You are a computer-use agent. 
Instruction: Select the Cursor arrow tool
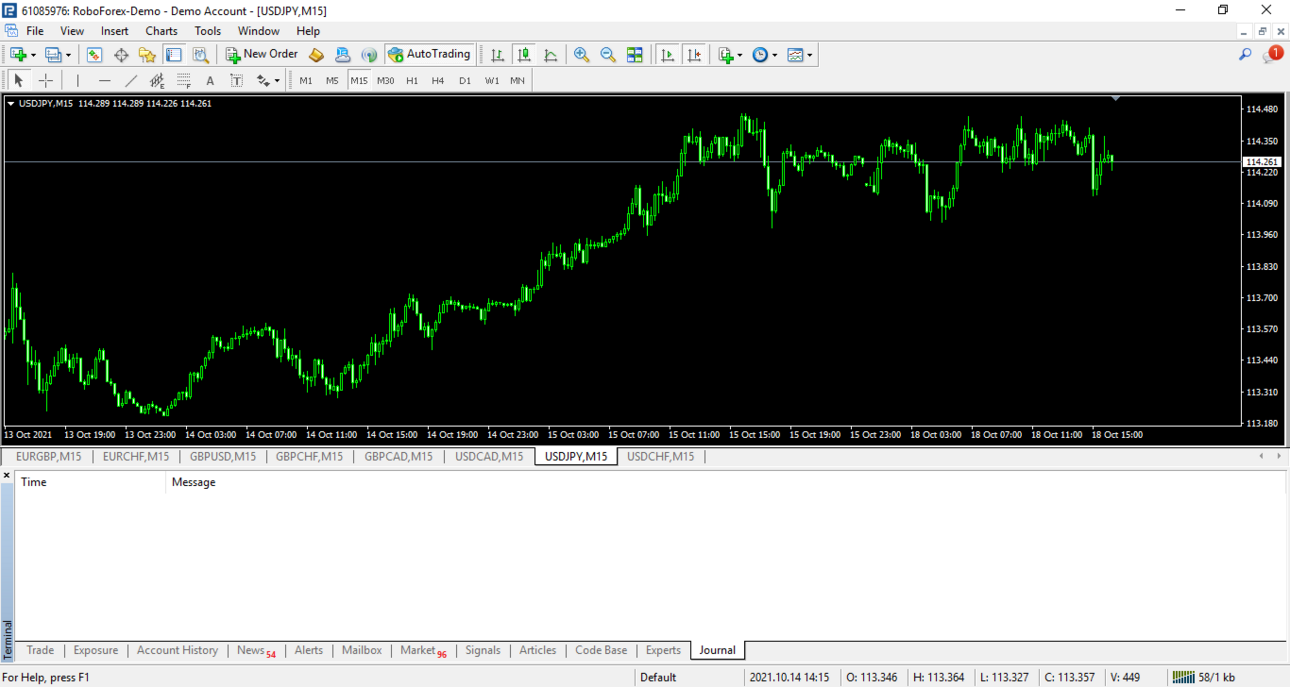coord(18,80)
